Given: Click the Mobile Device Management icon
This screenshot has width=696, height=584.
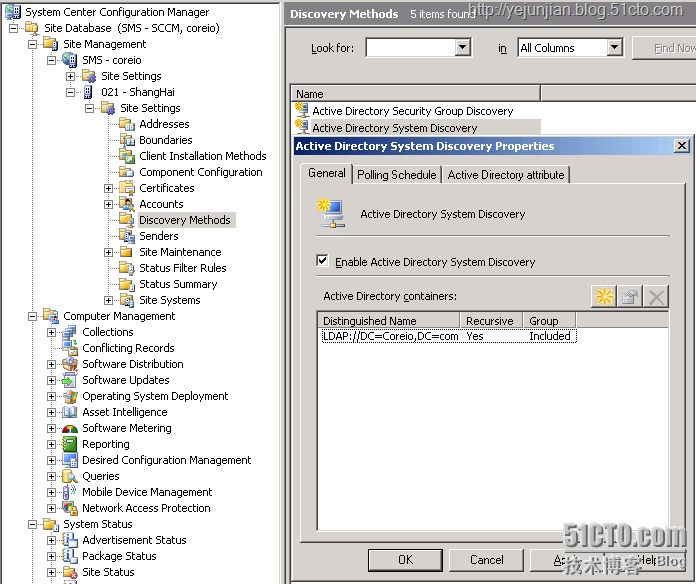Looking at the screenshot, I should 70,492.
